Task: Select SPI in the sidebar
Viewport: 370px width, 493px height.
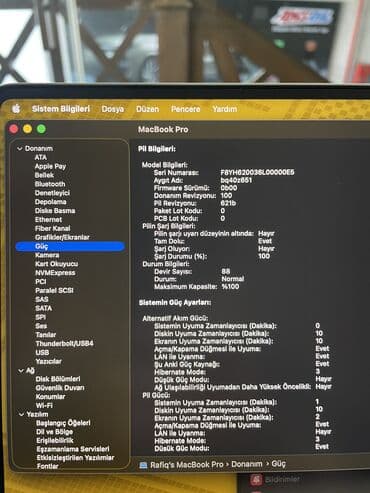Action: tap(40, 317)
